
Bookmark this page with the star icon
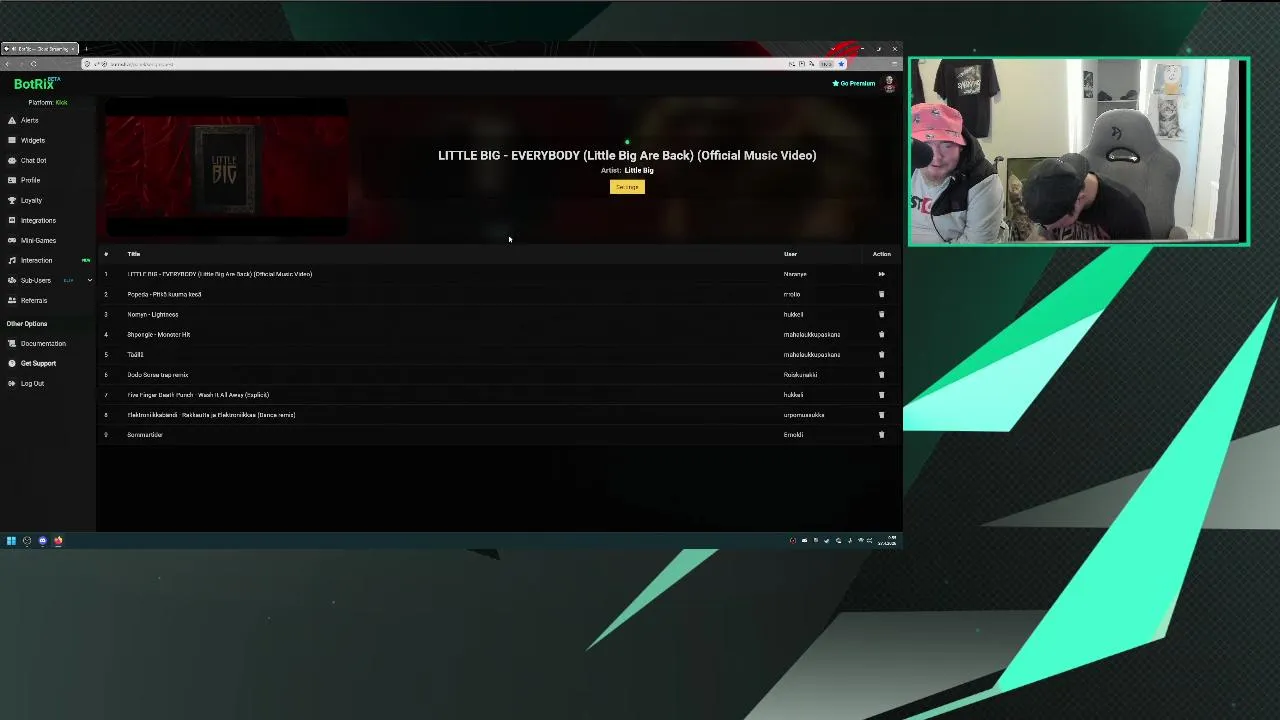tap(841, 64)
